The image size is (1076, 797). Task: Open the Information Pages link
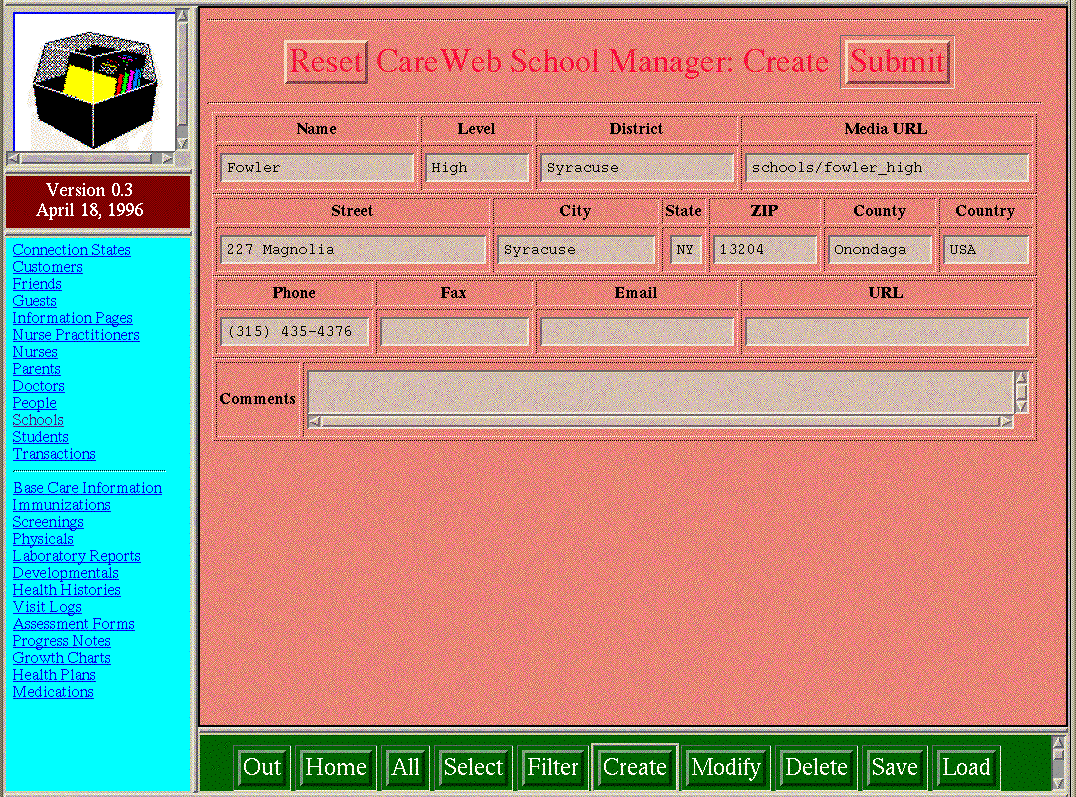pos(73,319)
